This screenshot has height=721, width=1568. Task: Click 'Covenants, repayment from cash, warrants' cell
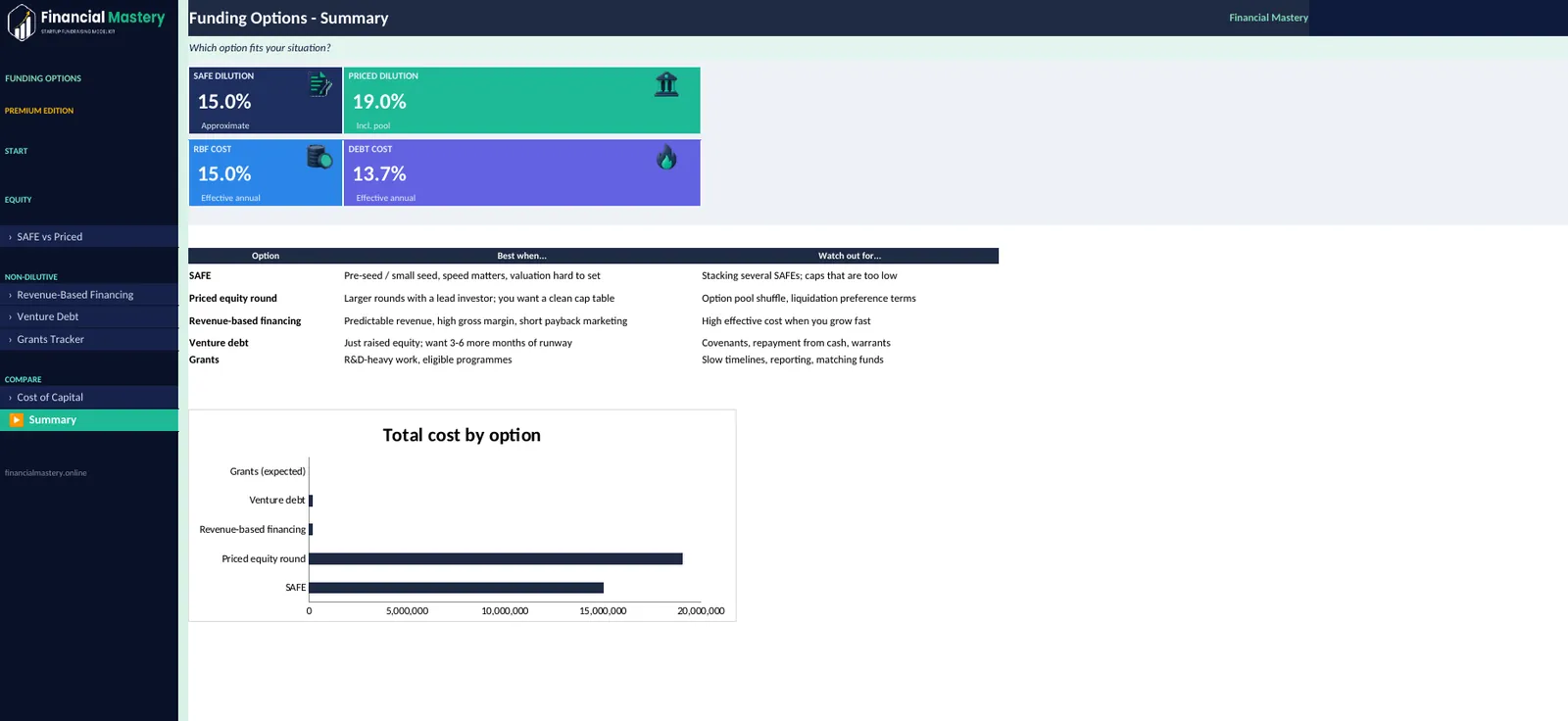797,343
